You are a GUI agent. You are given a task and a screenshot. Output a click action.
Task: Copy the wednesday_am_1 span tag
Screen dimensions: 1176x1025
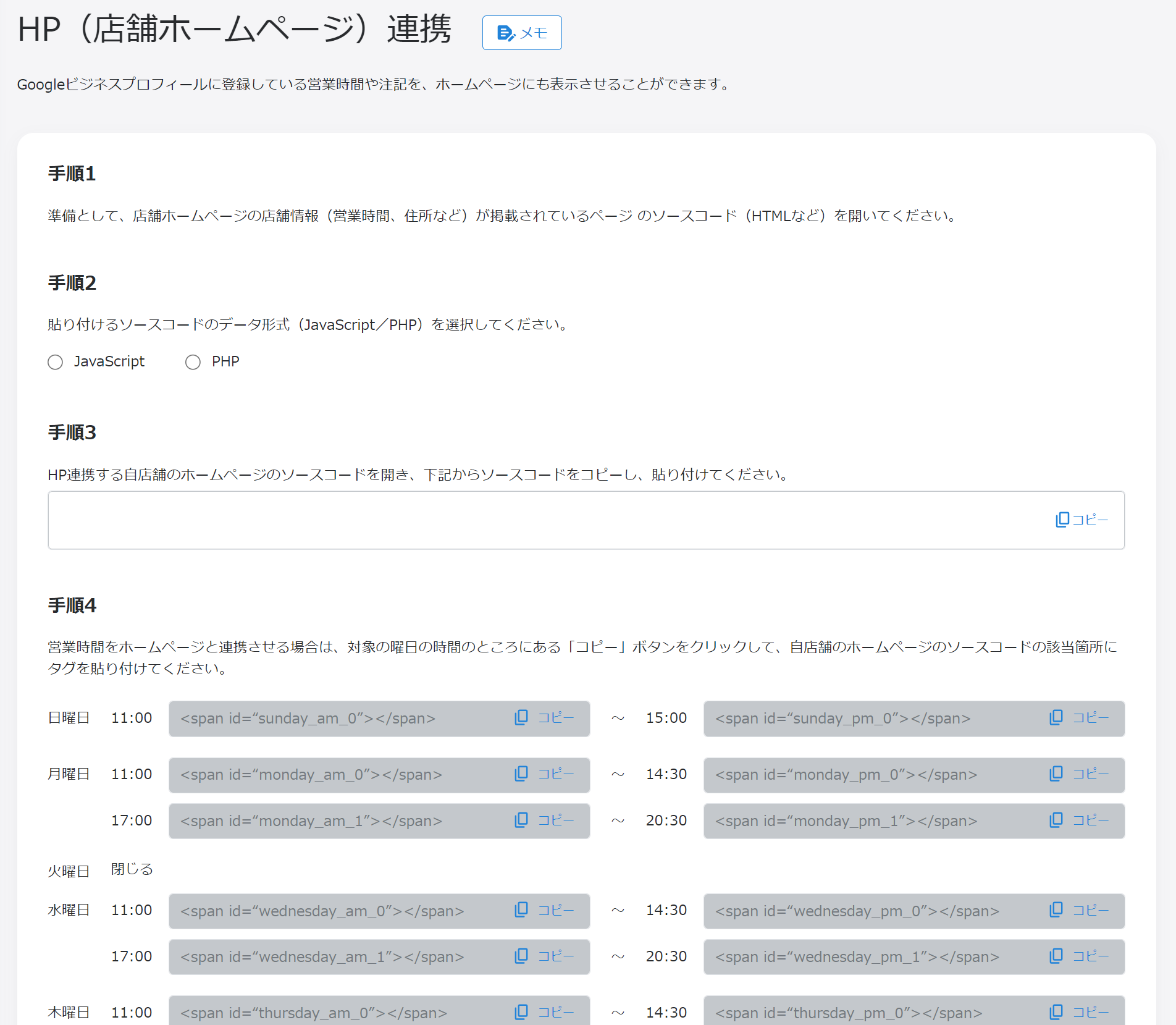tap(545, 956)
